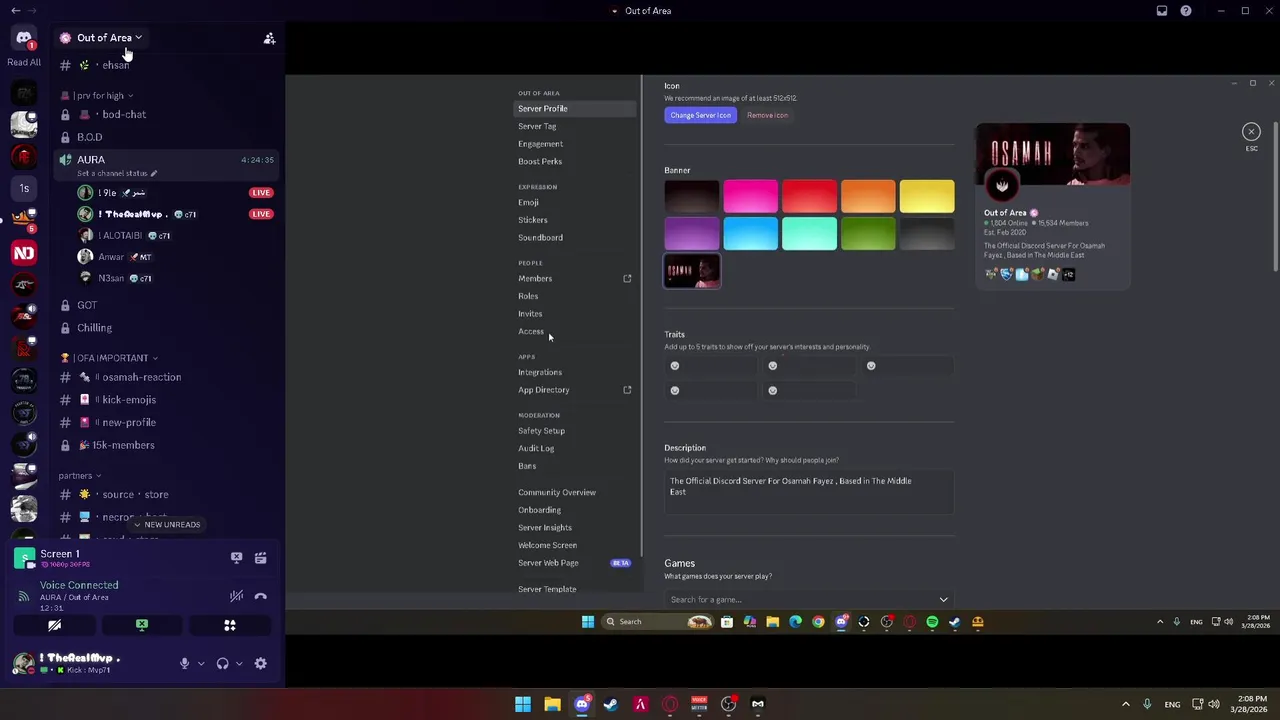This screenshot has width=1280, height=720.
Task: Click the invite people icon beside Out of Area
Action: point(269,38)
